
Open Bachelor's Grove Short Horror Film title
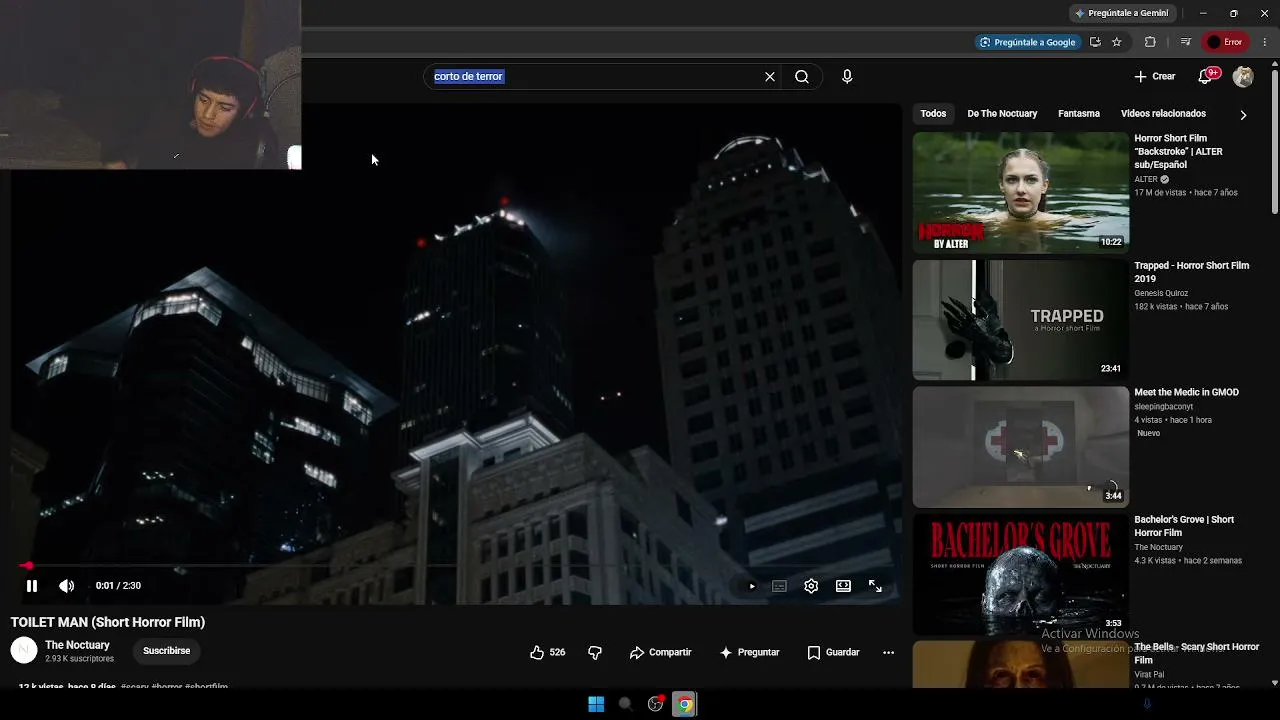[x=1184, y=526]
